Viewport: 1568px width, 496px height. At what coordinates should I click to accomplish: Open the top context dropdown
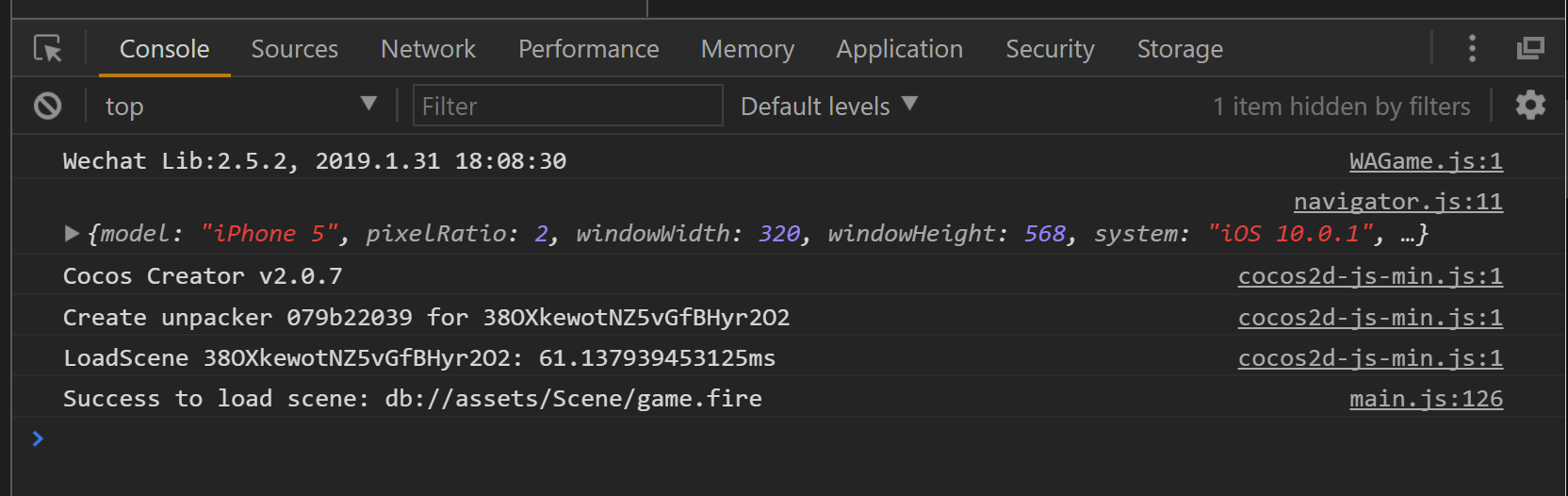pos(240,106)
